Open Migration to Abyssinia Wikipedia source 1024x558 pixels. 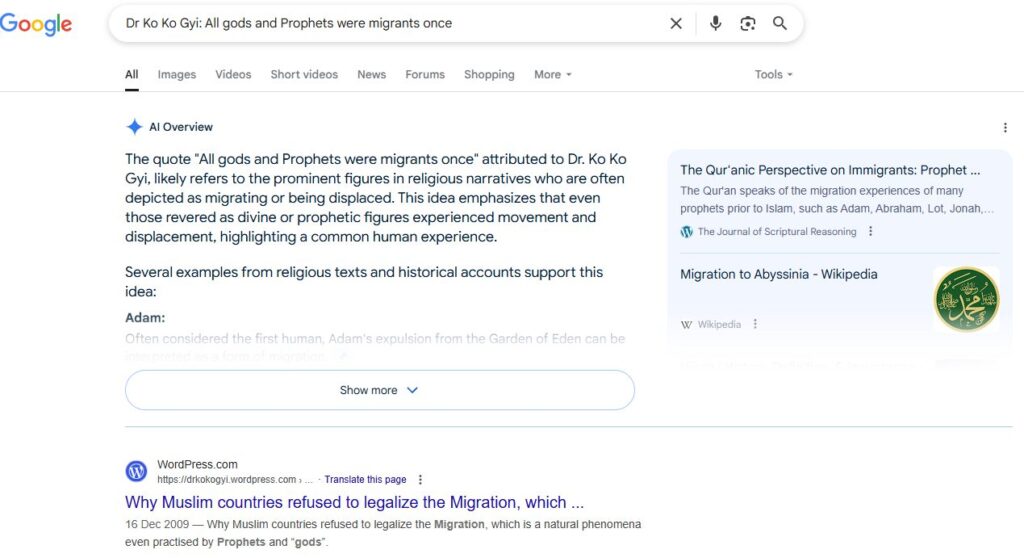778,274
